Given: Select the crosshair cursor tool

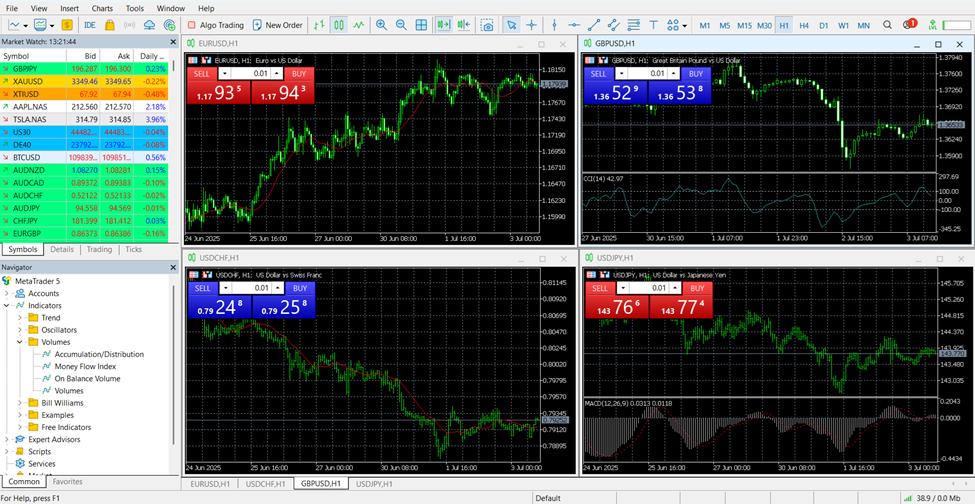Looking at the screenshot, I should (531, 25).
